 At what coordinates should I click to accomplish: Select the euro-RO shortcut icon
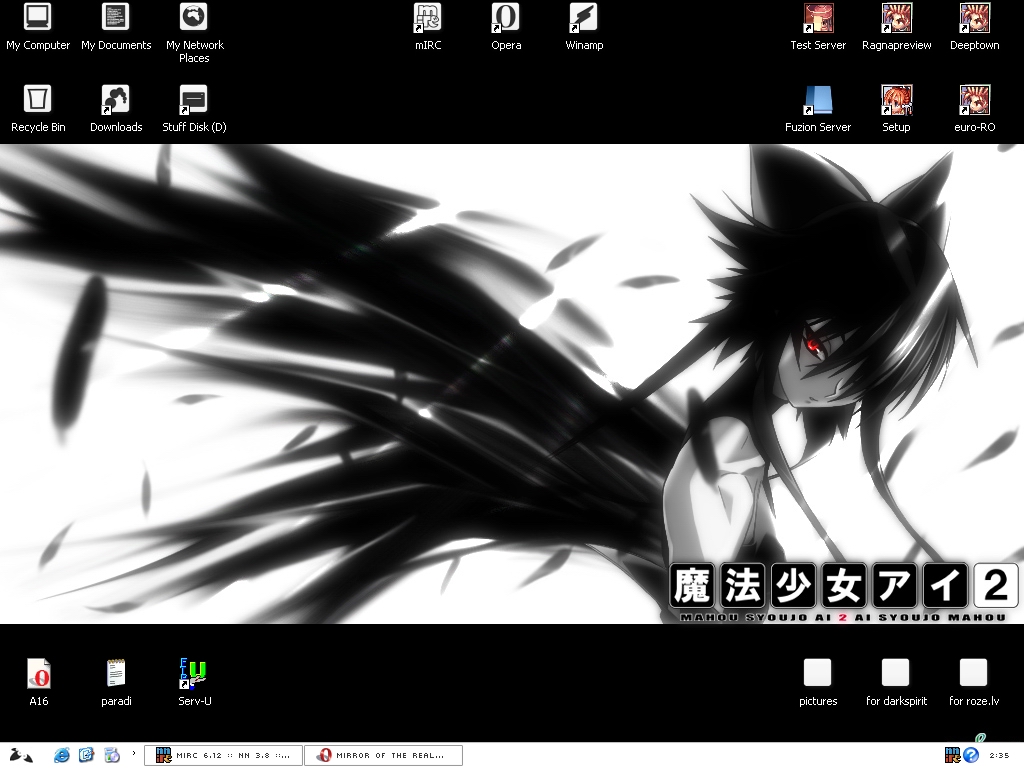974,99
